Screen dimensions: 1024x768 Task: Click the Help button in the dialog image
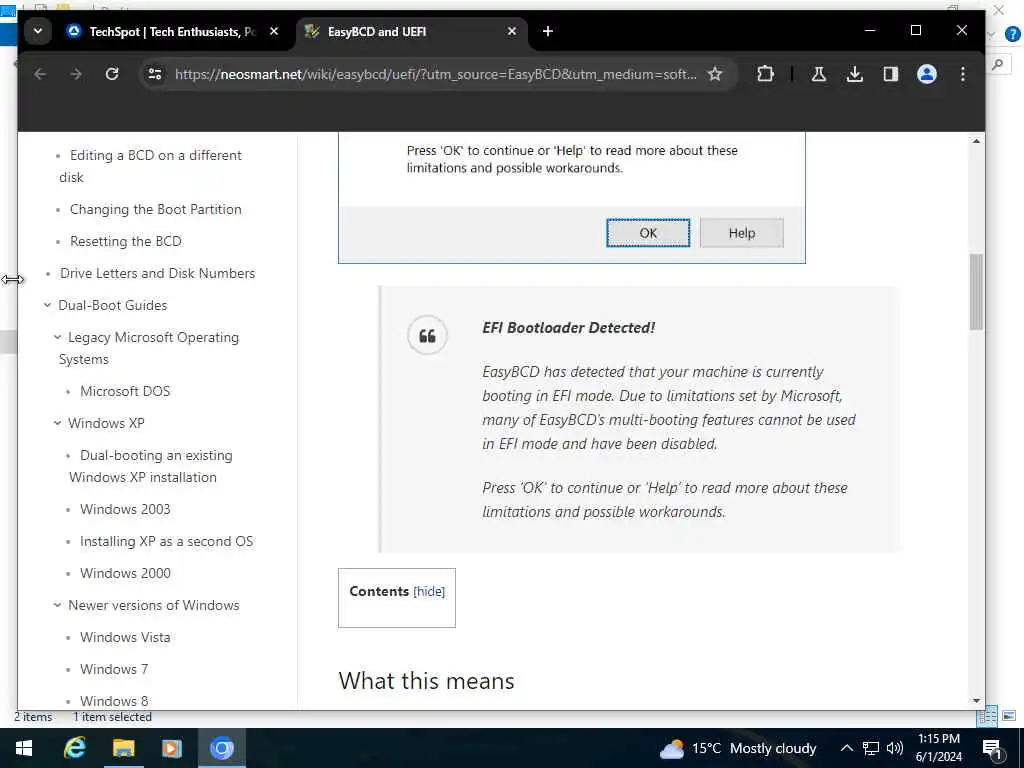[x=742, y=233]
